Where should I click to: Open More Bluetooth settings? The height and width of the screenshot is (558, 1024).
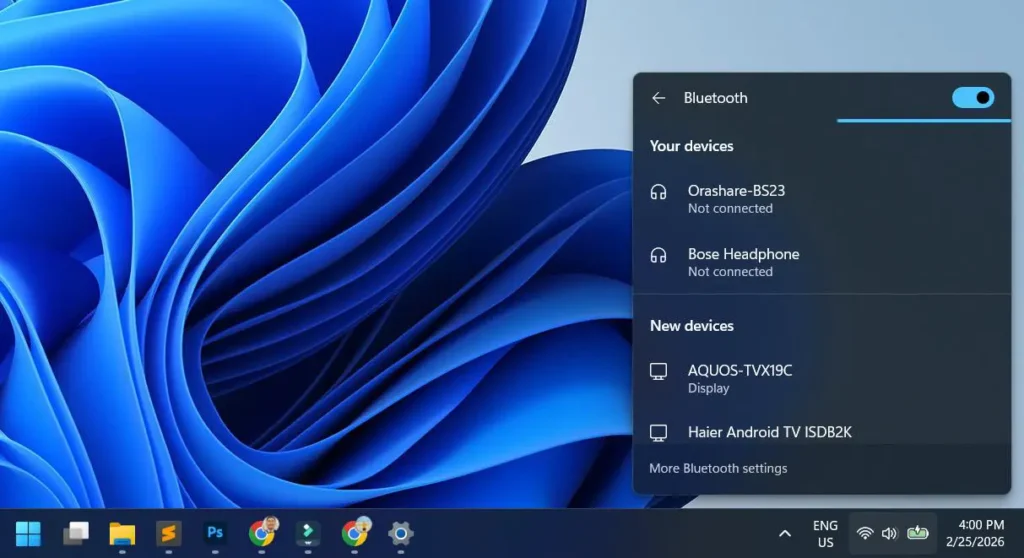click(x=718, y=468)
